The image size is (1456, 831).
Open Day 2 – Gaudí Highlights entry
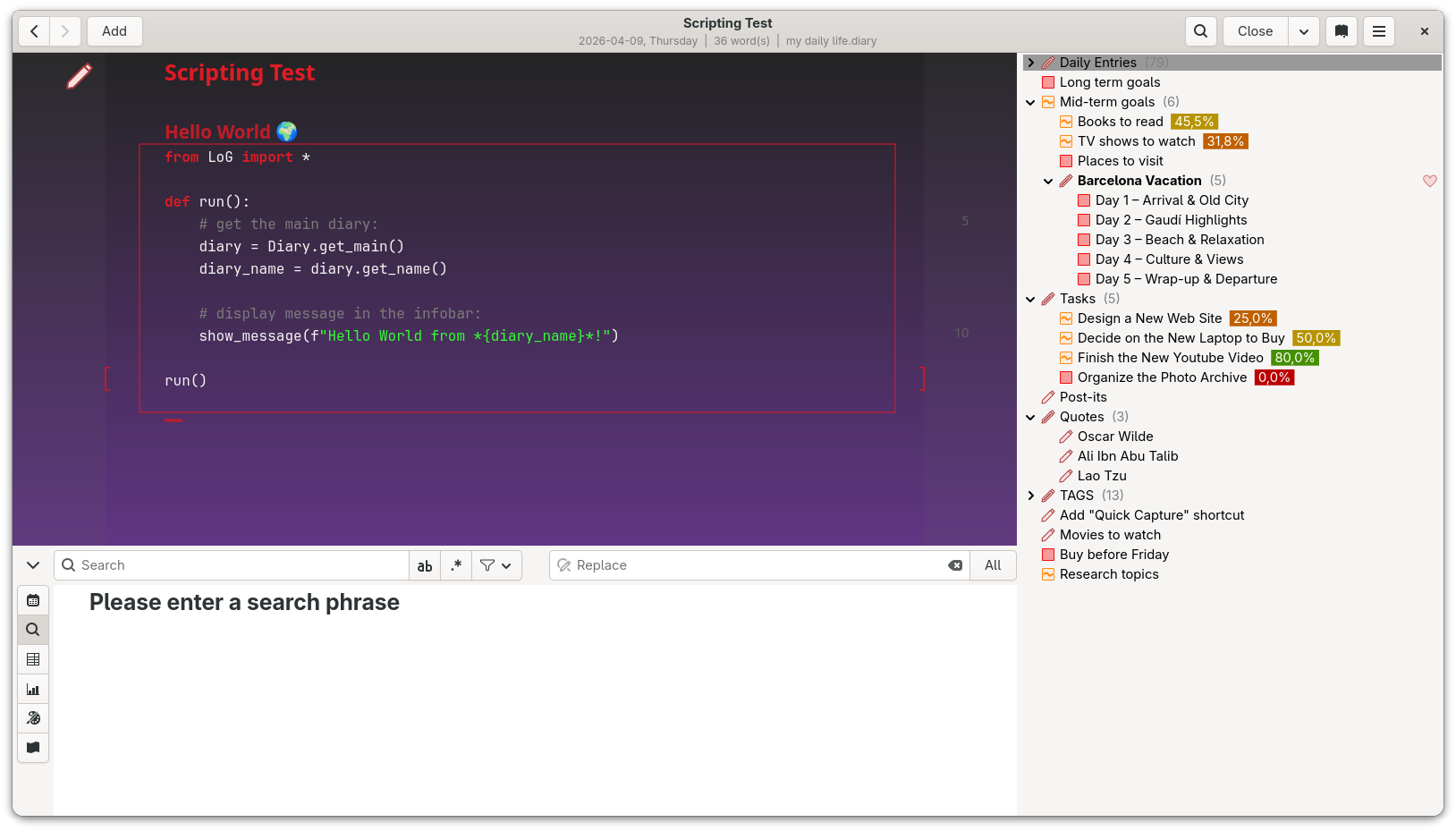1171,220
